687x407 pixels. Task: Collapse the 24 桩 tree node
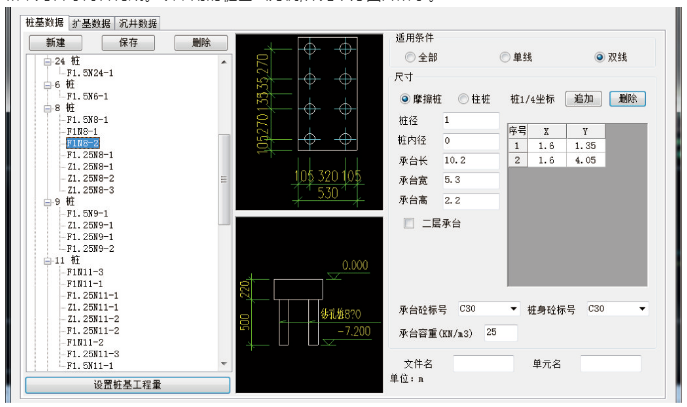[x=47, y=62]
